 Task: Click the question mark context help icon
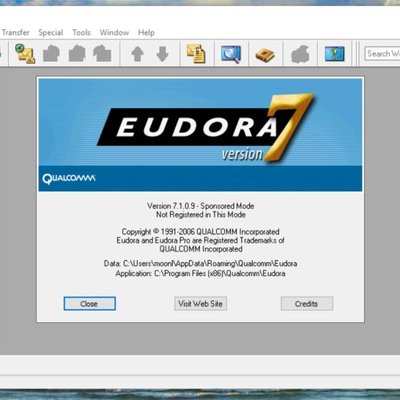click(335, 54)
